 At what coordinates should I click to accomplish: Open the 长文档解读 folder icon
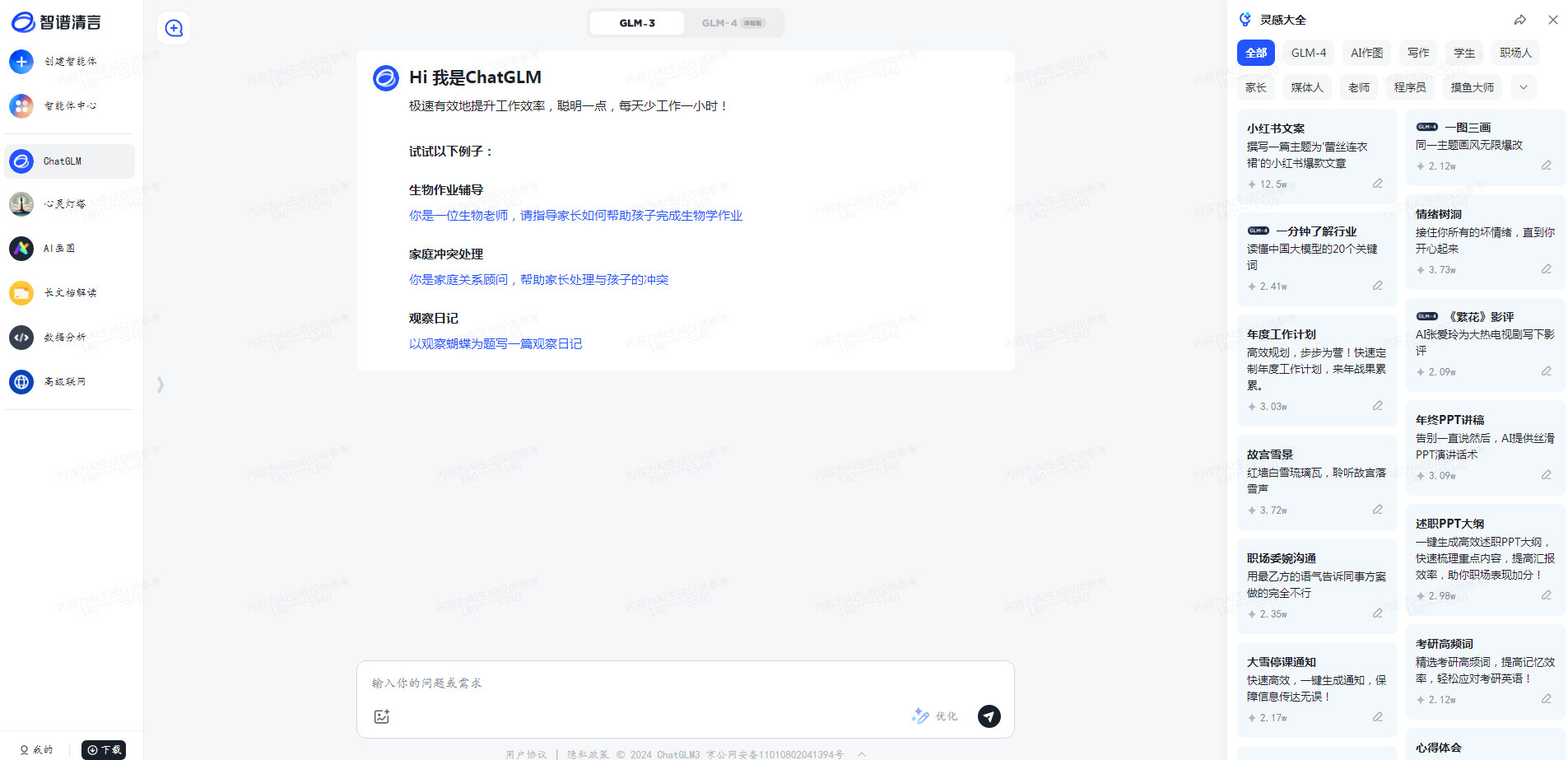[x=21, y=292]
